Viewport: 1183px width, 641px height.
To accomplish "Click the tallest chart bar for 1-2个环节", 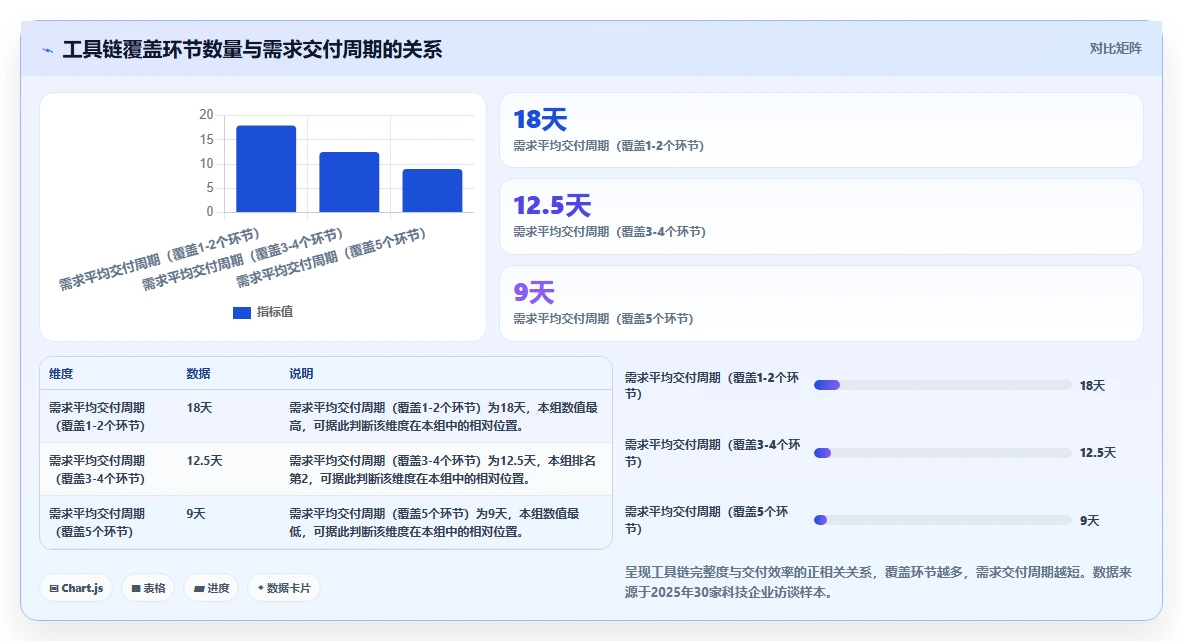I will tap(266, 169).
